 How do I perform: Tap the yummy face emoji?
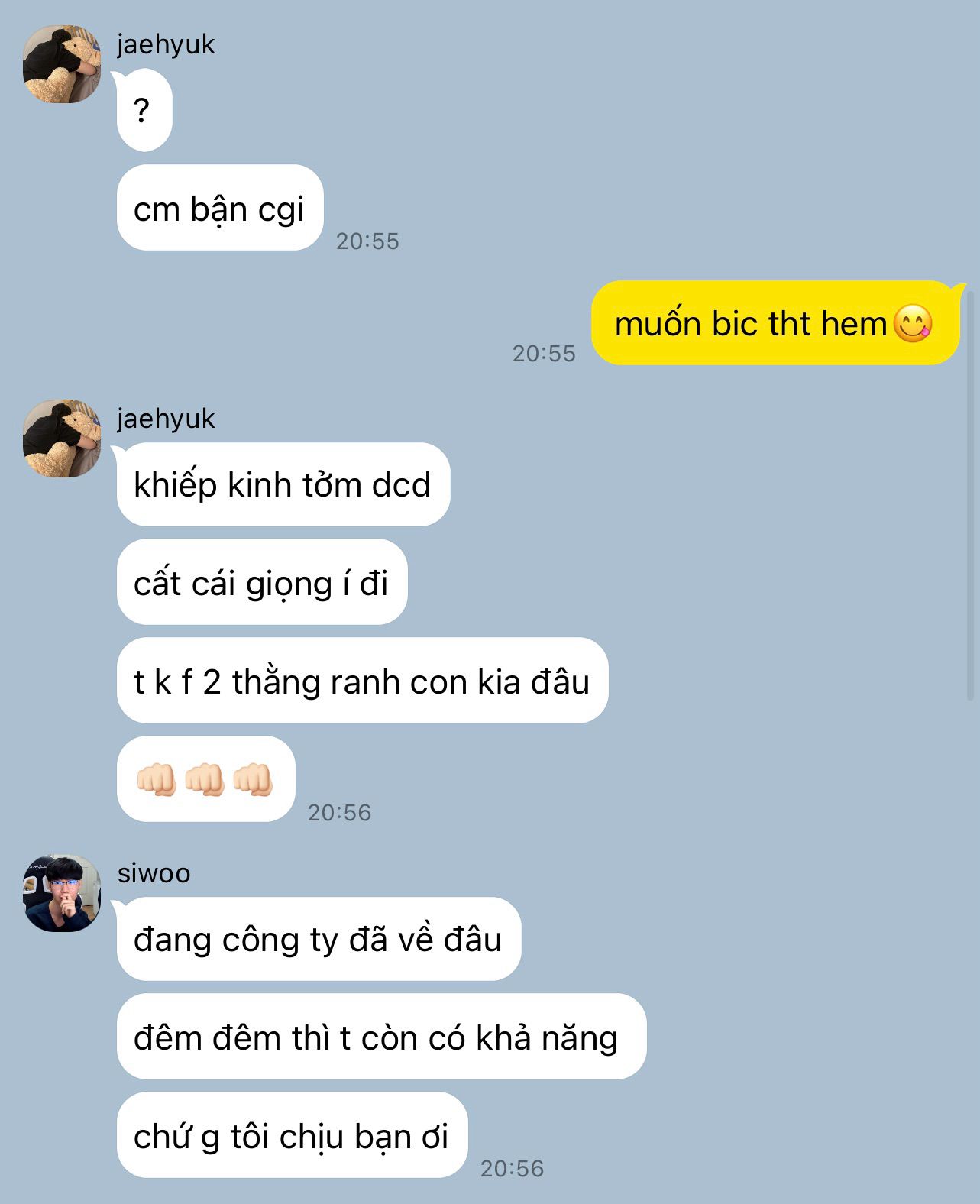click(x=913, y=323)
